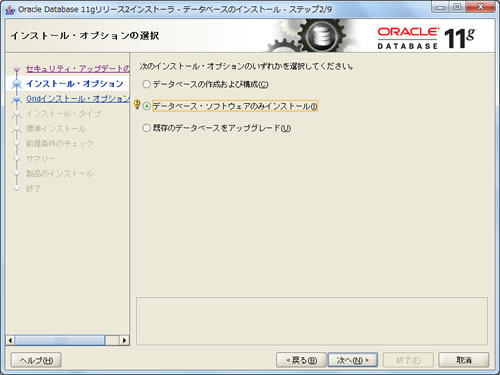Click the yellow lightbulb hint icon
500x375 pixels.
click(137, 104)
